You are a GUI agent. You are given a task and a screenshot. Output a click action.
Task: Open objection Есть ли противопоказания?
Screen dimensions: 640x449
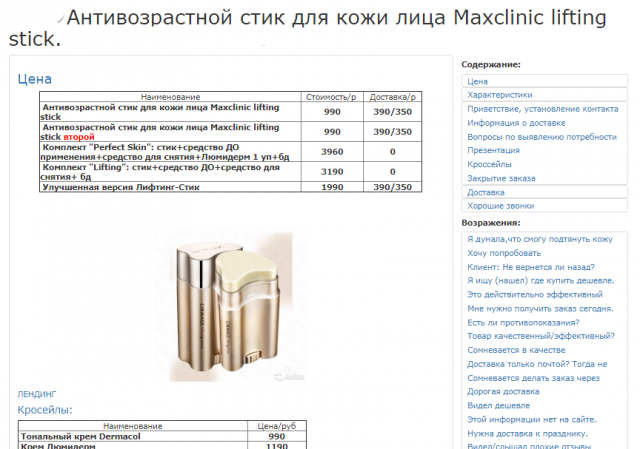pyautogui.click(x=523, y=322)
